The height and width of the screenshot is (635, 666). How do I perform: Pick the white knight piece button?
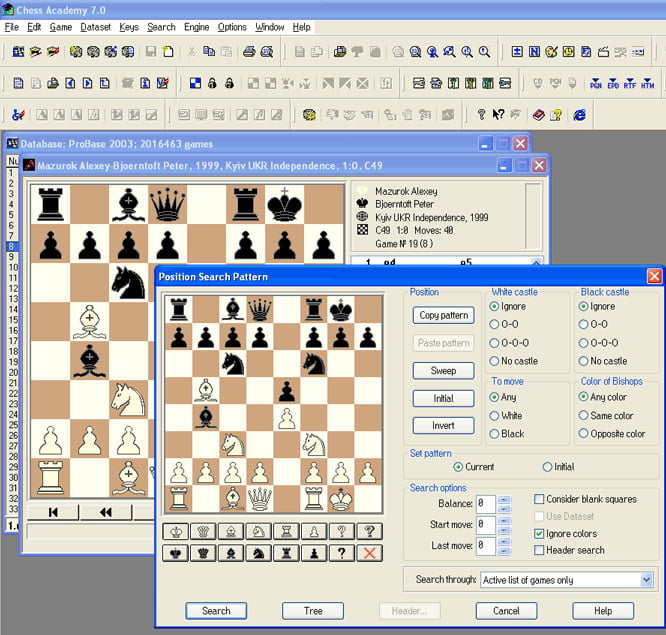click(259, 531)
